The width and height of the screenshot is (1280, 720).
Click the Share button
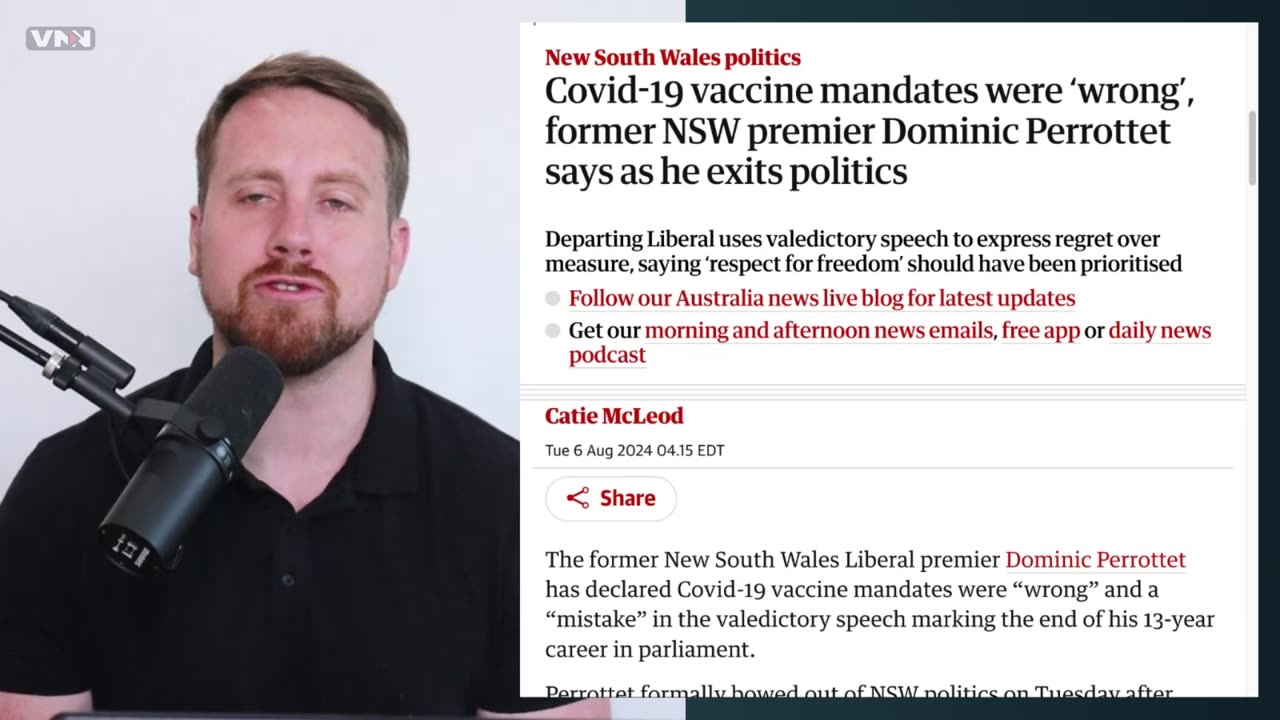(611, 498)
